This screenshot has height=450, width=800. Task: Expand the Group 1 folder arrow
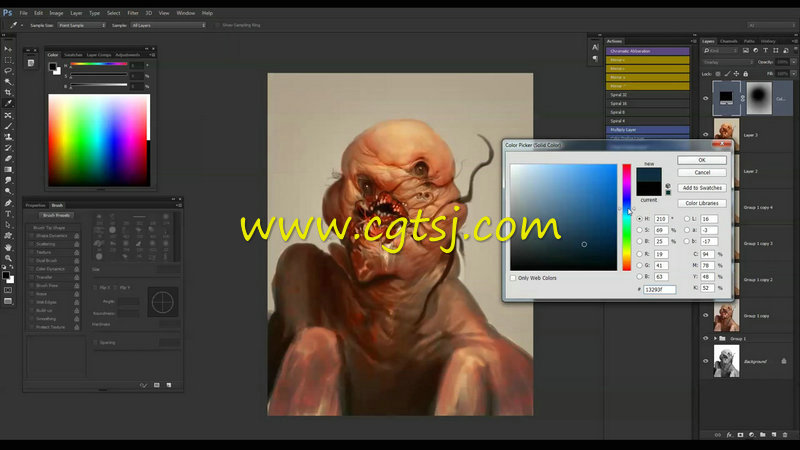coord(715,338)
